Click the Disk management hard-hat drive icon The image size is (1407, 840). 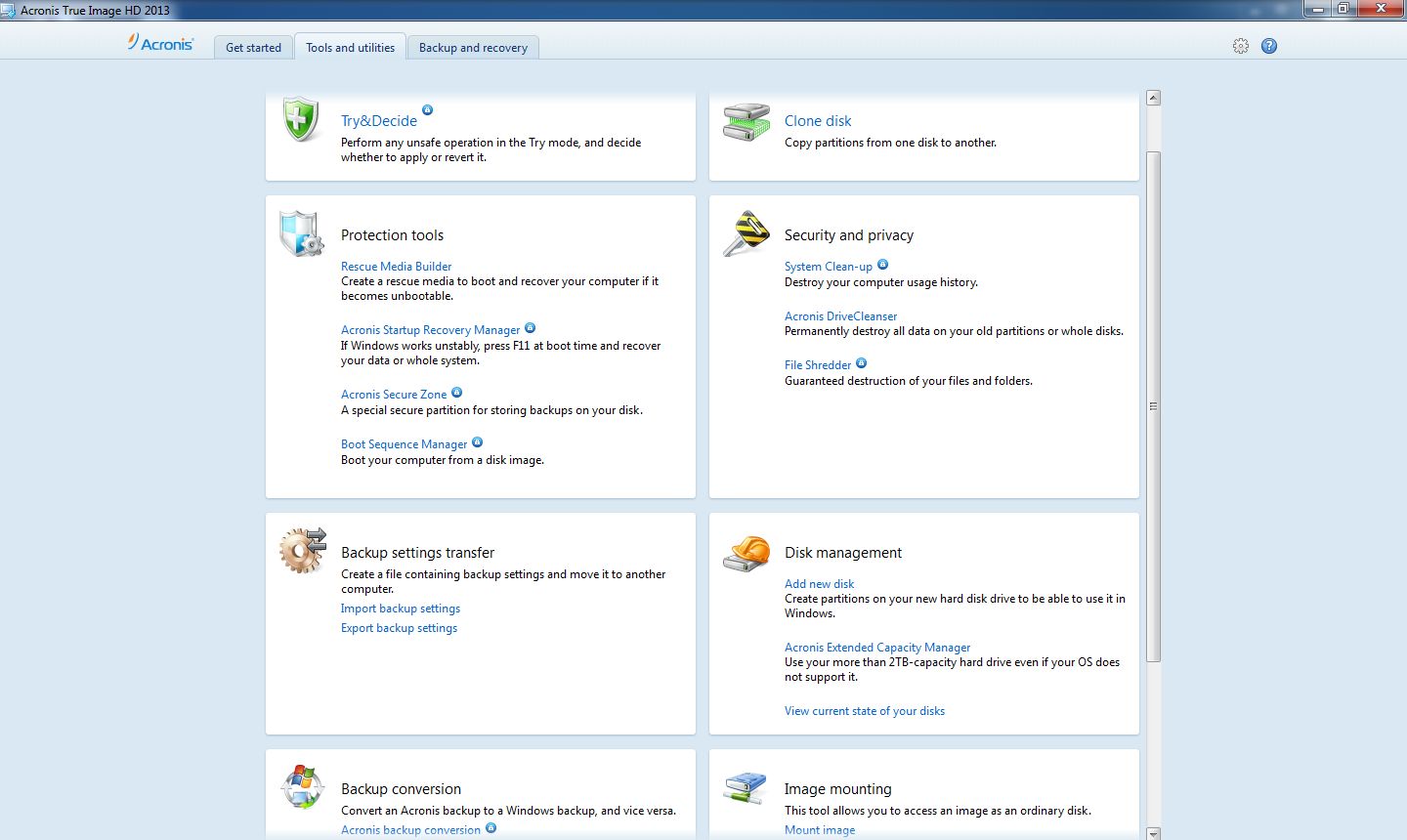[x=746, y=553]
